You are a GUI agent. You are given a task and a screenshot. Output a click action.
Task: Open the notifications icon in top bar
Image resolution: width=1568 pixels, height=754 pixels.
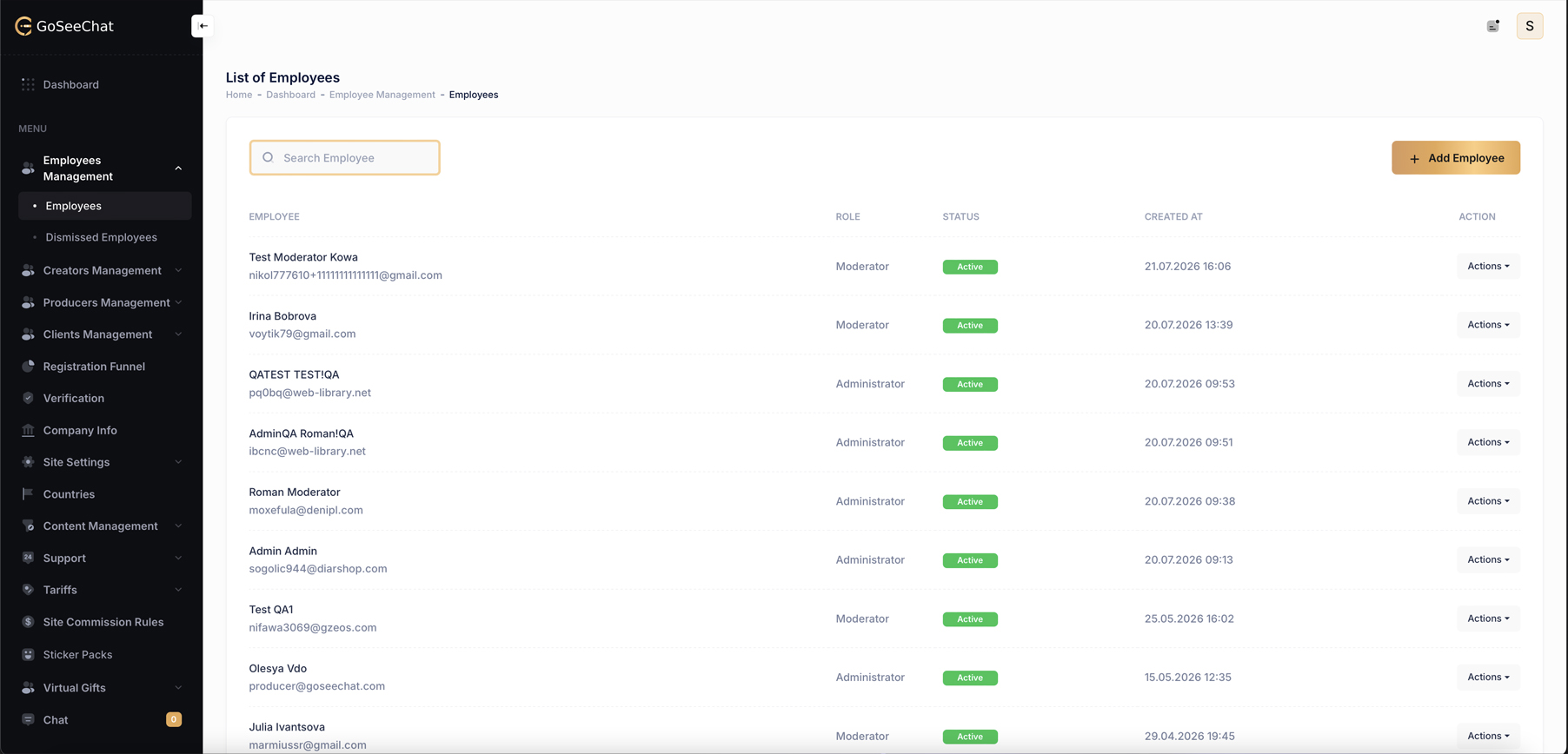[1493, 26]
